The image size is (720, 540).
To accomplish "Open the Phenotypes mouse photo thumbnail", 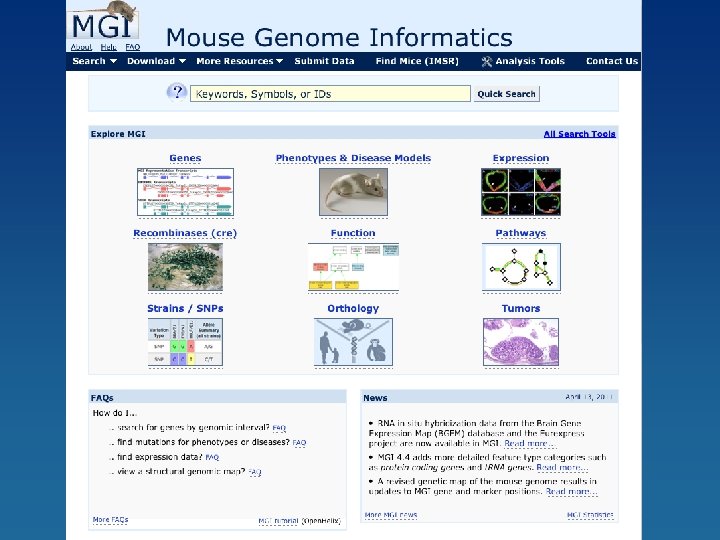I will [353, 192].
